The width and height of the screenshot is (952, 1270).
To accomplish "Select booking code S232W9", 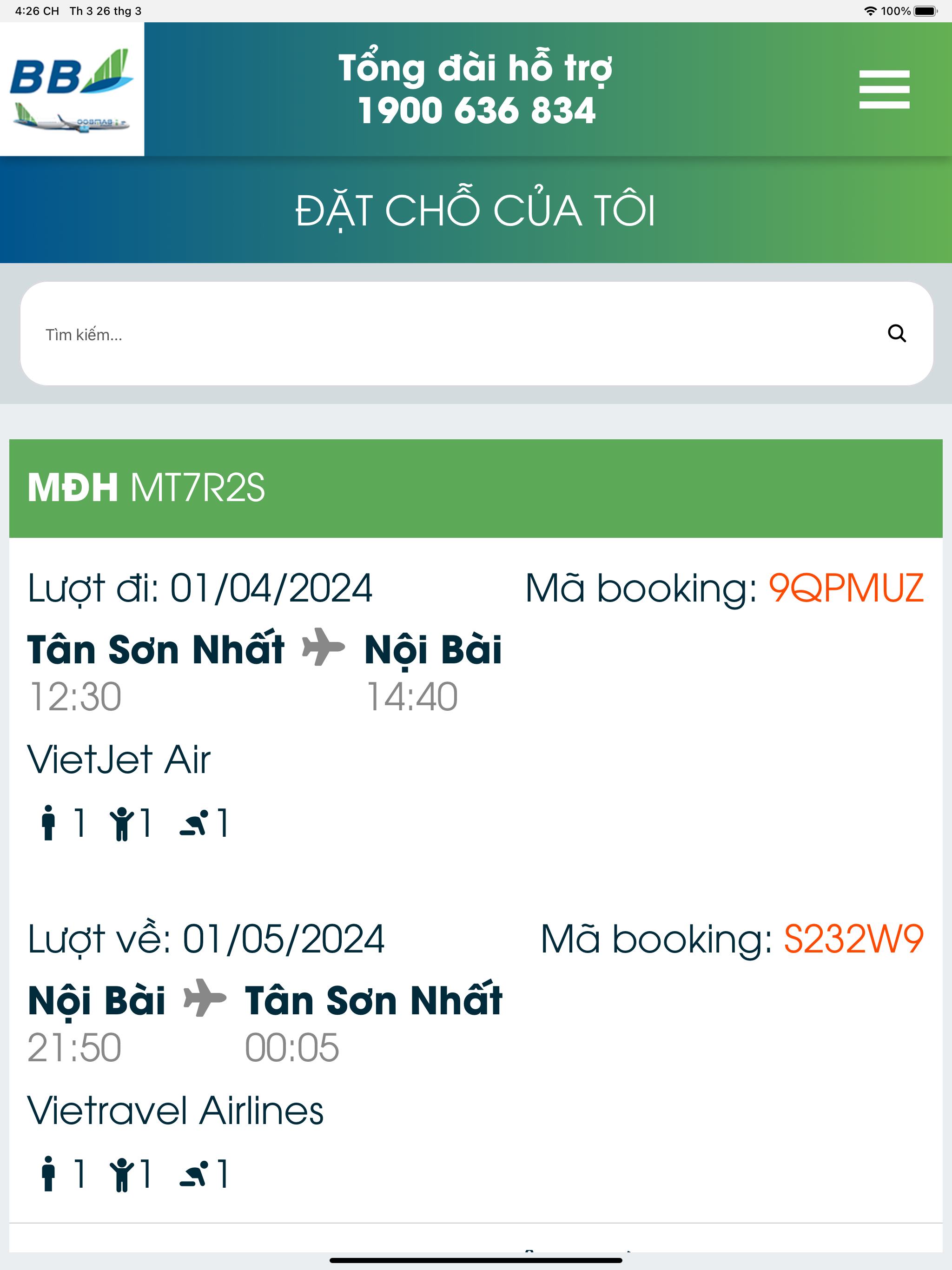I will (x=854, y=939).
